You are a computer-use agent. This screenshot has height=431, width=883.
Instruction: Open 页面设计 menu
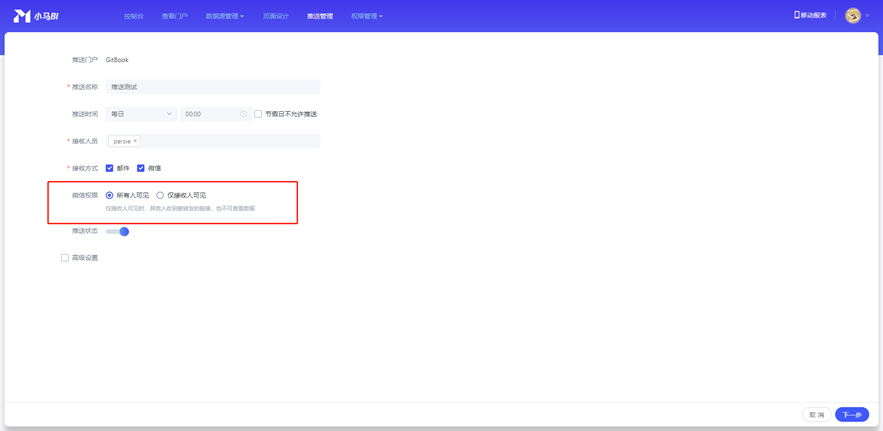click(x=275, y=16)
